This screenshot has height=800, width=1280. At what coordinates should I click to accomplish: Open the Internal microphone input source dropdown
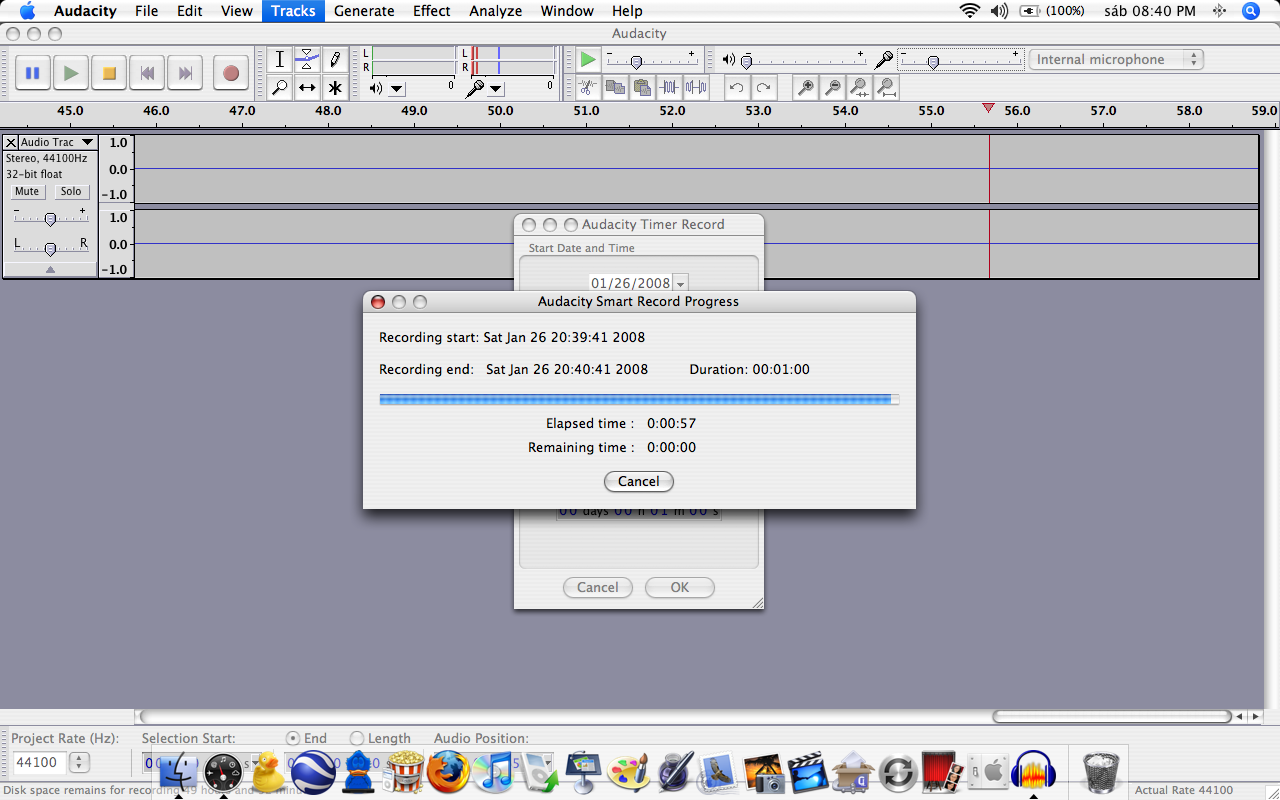click(x=1116, y=59)
